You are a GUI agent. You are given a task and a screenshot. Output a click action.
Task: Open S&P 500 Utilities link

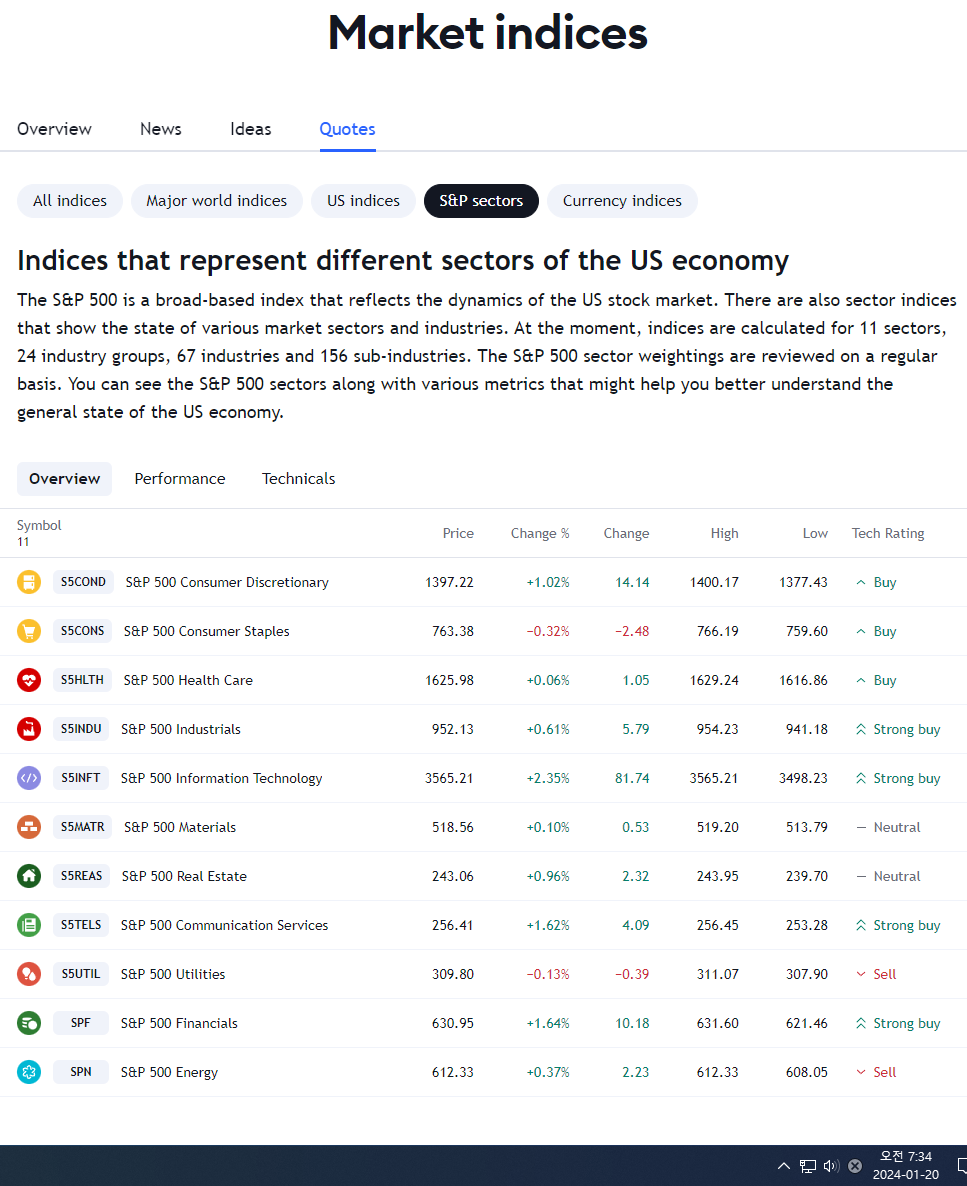[173, 974]
